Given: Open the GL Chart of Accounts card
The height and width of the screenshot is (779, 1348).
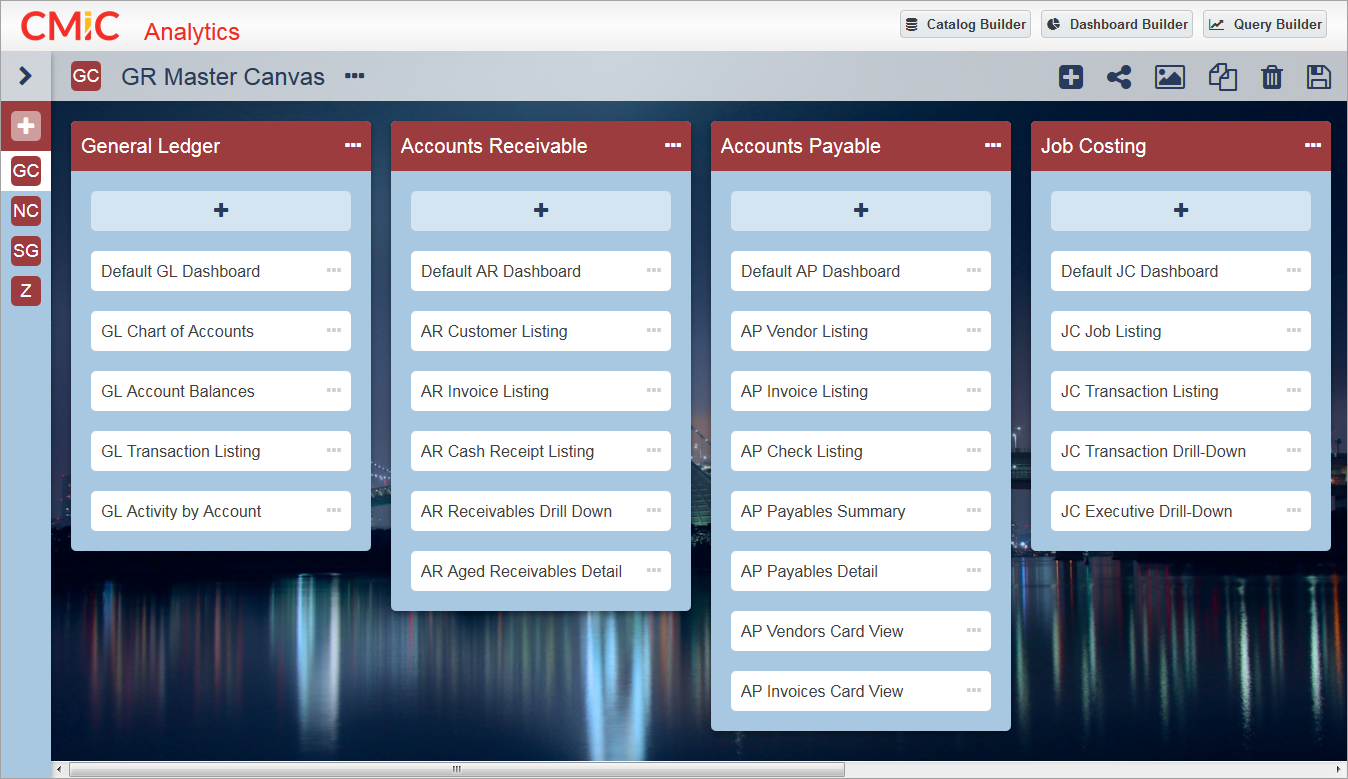Looking at the screenshot, I should [x=221, y=331].
